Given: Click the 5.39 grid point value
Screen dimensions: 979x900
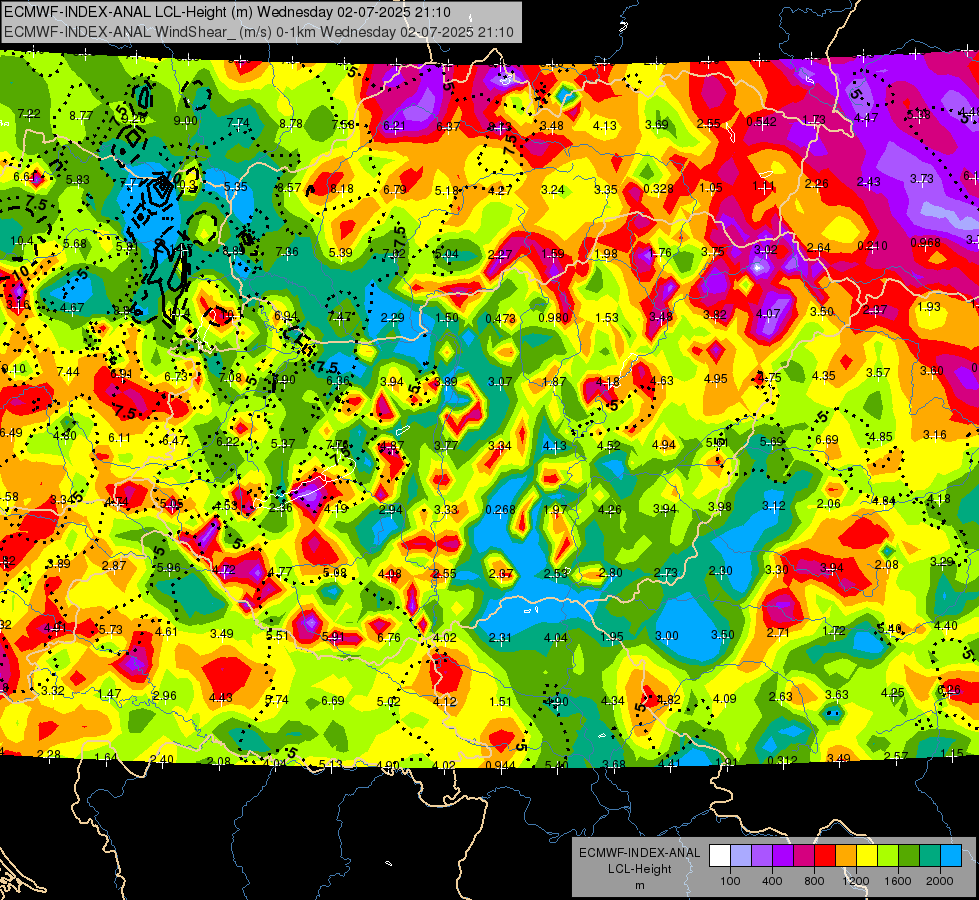Looking at the screenshot, I should pos(341,252).
